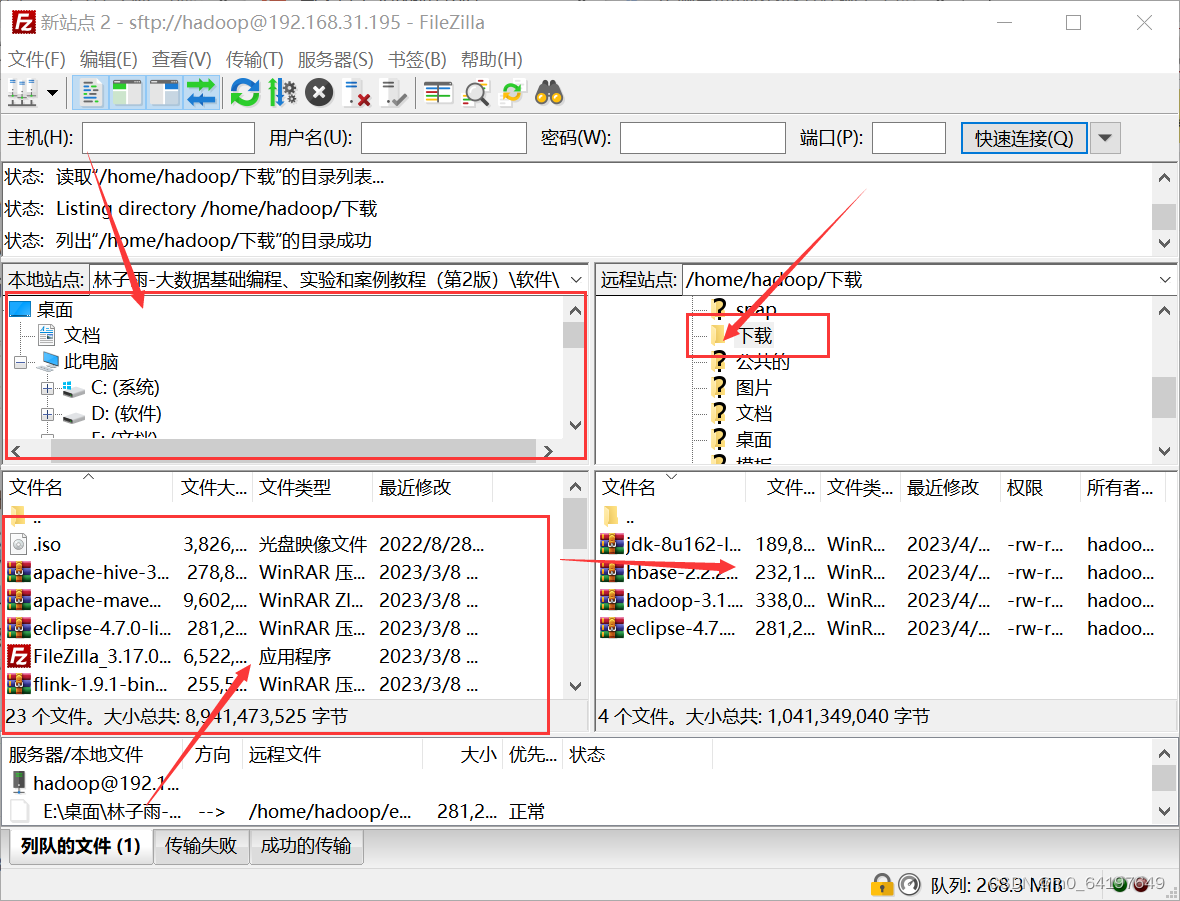Collapse the 此电脑 tree node

[x=20, y=363]
